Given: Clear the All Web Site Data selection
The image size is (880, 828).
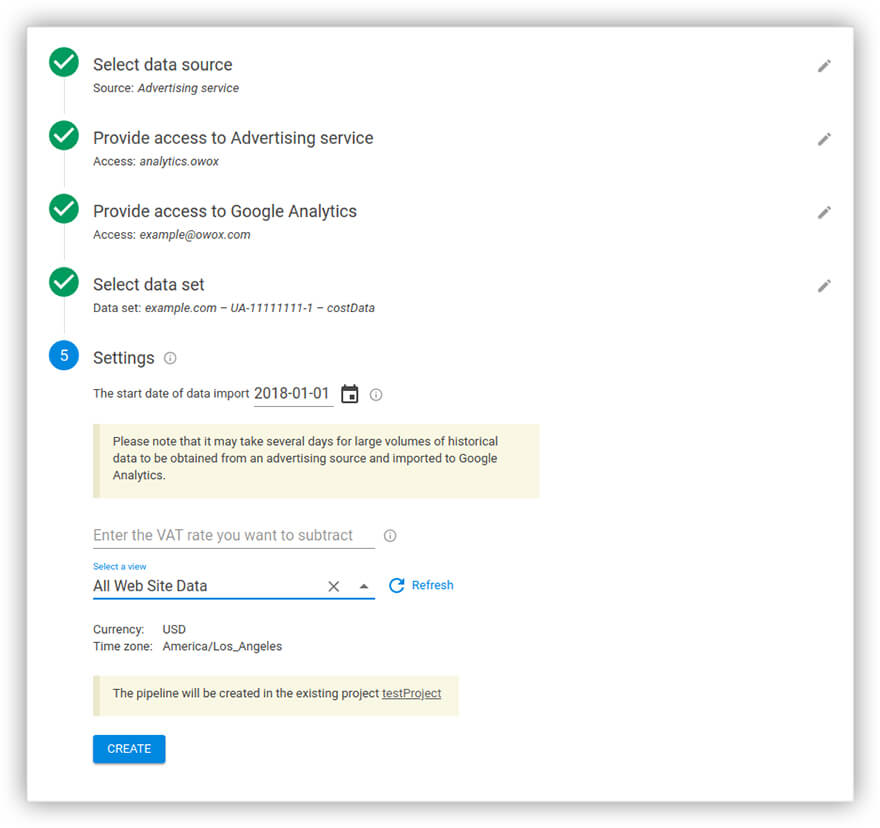Looking at the screenshot, I should tap(334, 587).
